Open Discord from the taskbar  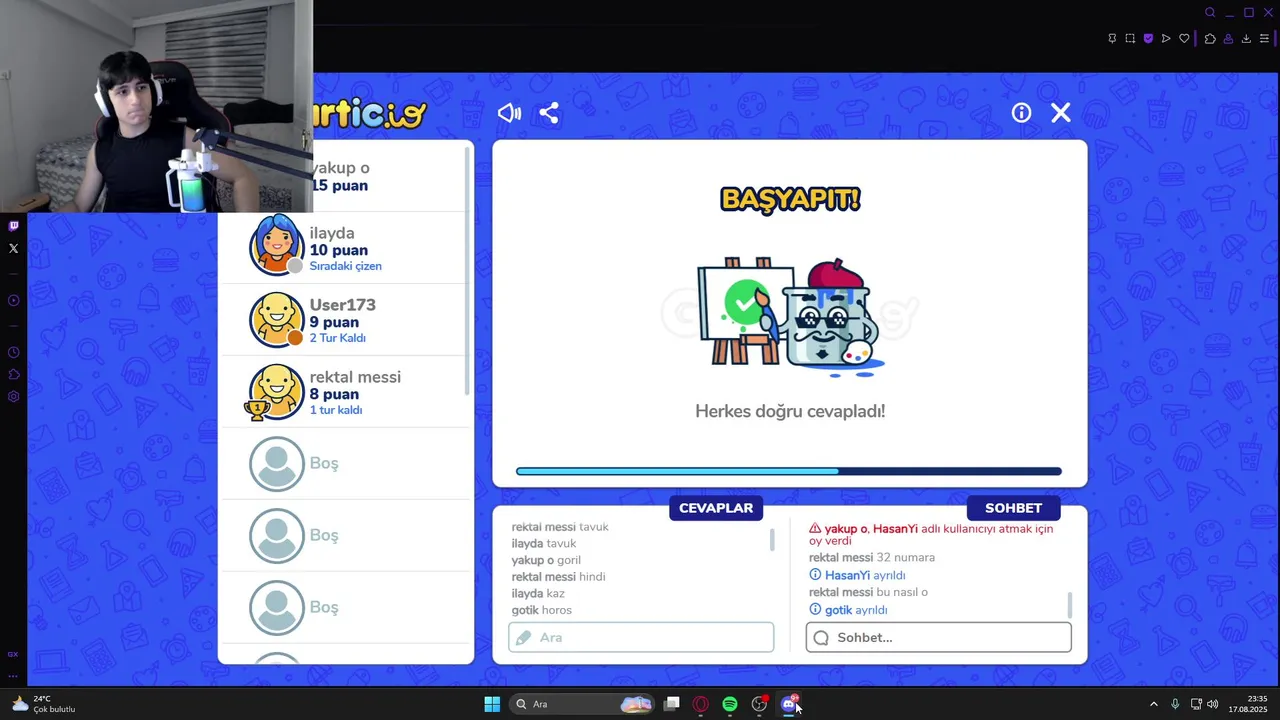[789, 704]
